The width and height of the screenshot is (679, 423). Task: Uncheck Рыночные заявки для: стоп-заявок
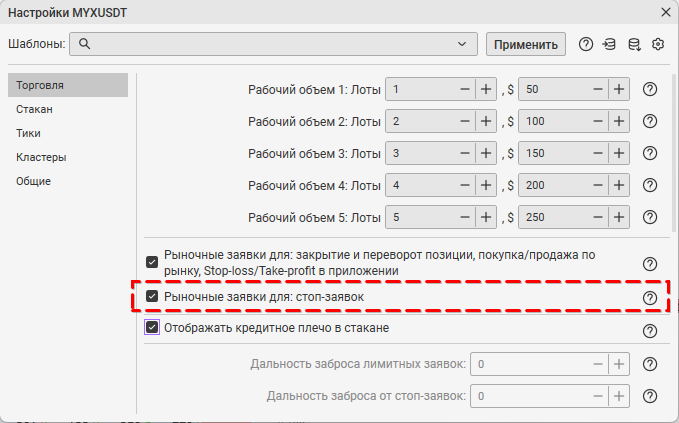coord(152,297)
